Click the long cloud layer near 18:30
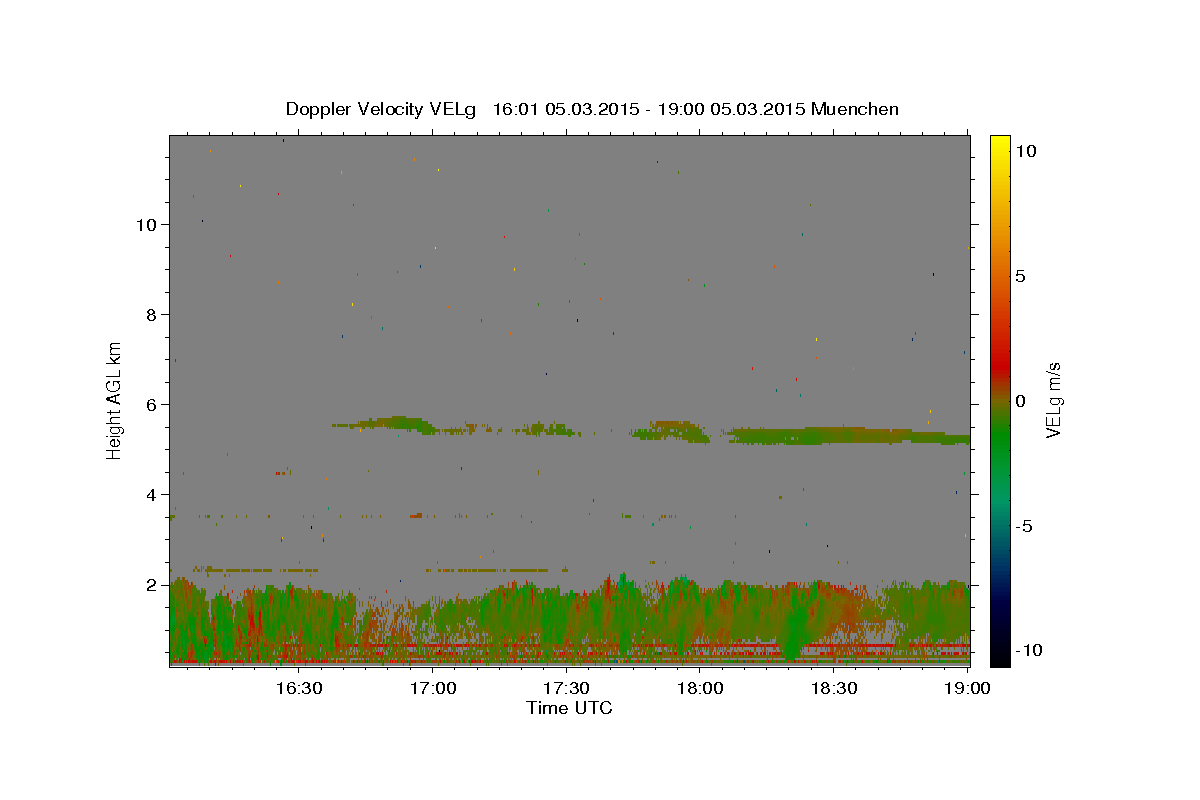Viewport: 1200px width, 800px height. click(x=848, y=436)
